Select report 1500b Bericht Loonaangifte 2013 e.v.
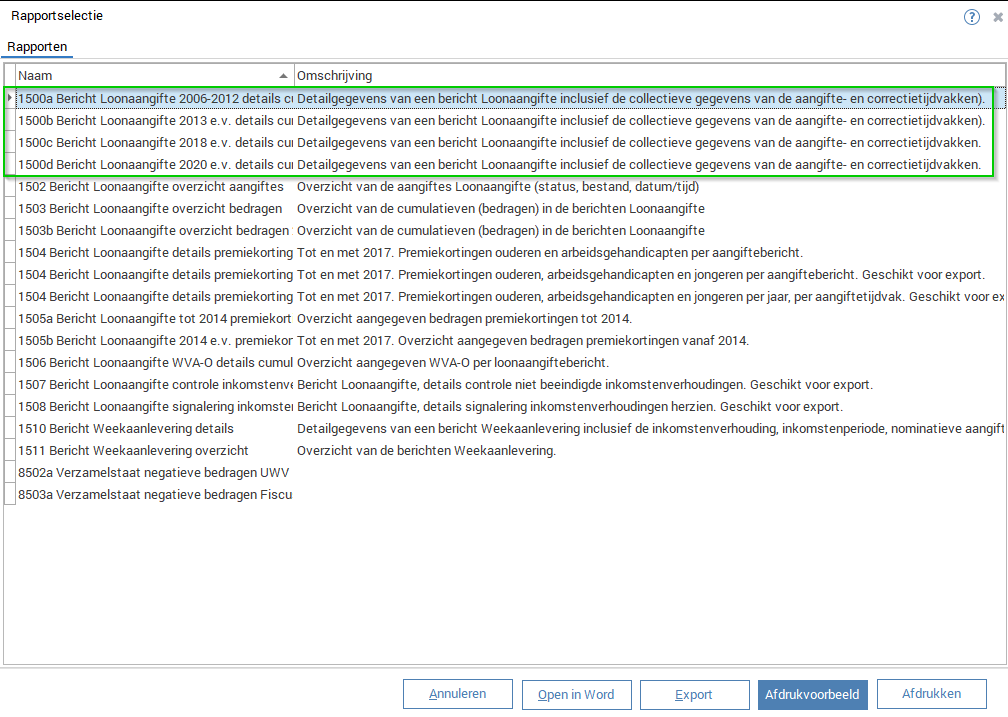Screen dimensions: 1008x717 (x=155, y=120)
